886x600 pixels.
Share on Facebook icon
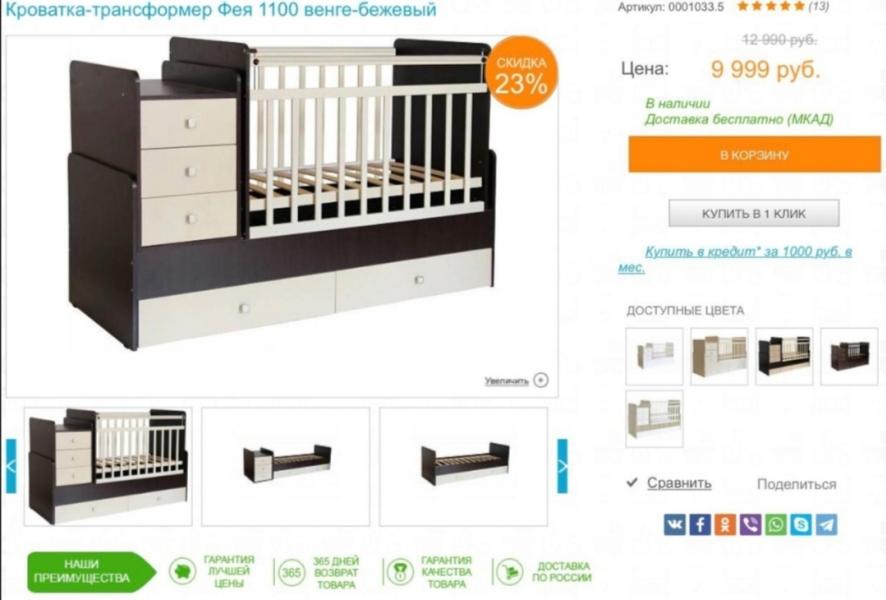pos(700,525)
